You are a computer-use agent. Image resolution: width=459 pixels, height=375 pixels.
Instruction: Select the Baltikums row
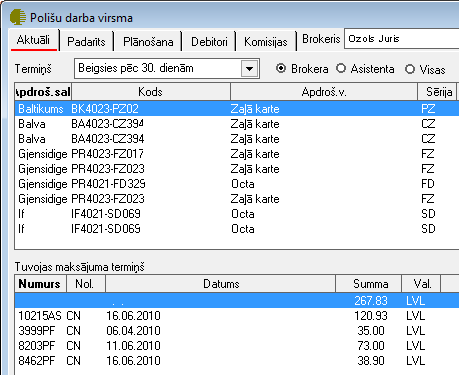click(x=237, y=109)
